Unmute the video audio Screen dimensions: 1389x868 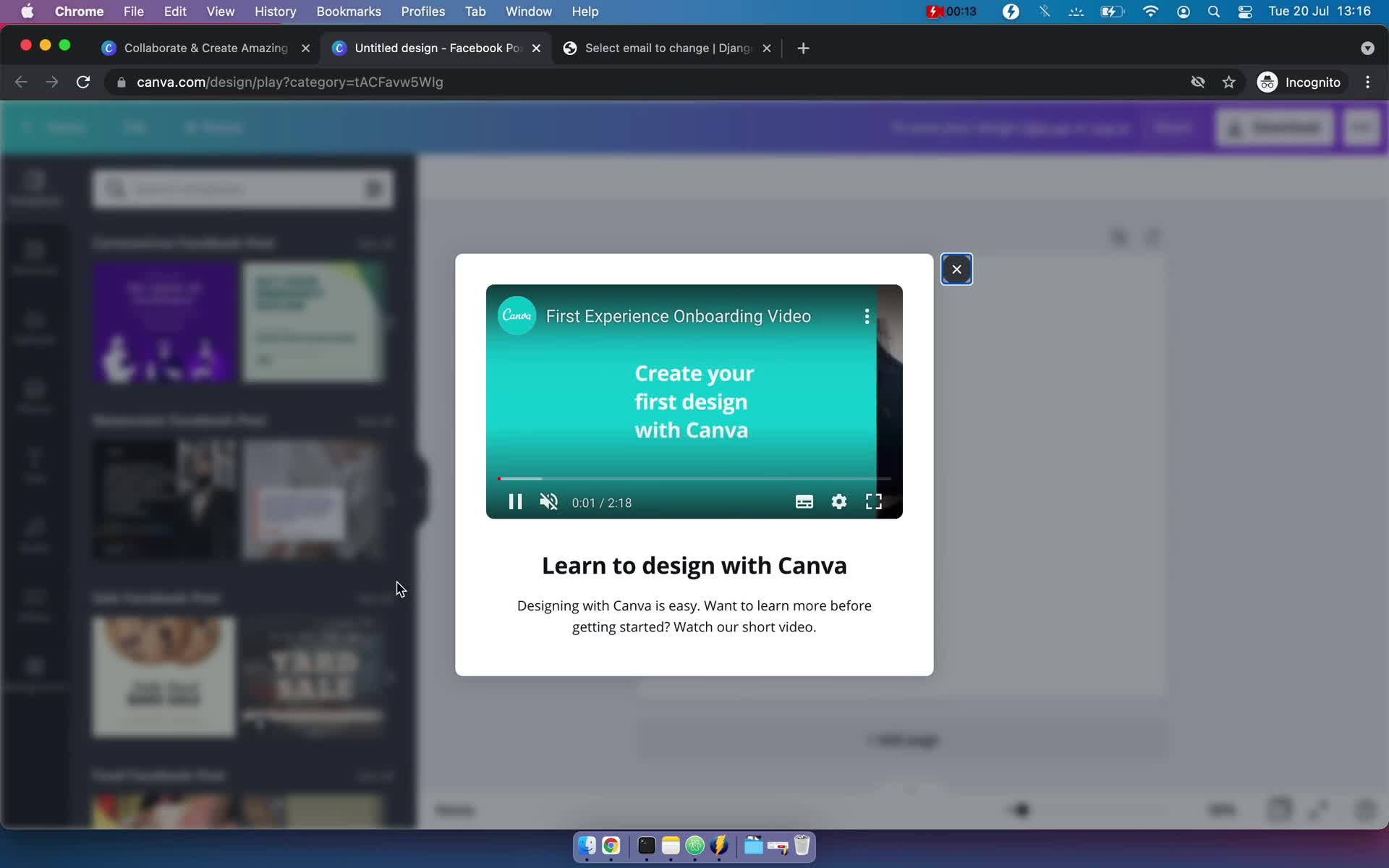[548, 501]
